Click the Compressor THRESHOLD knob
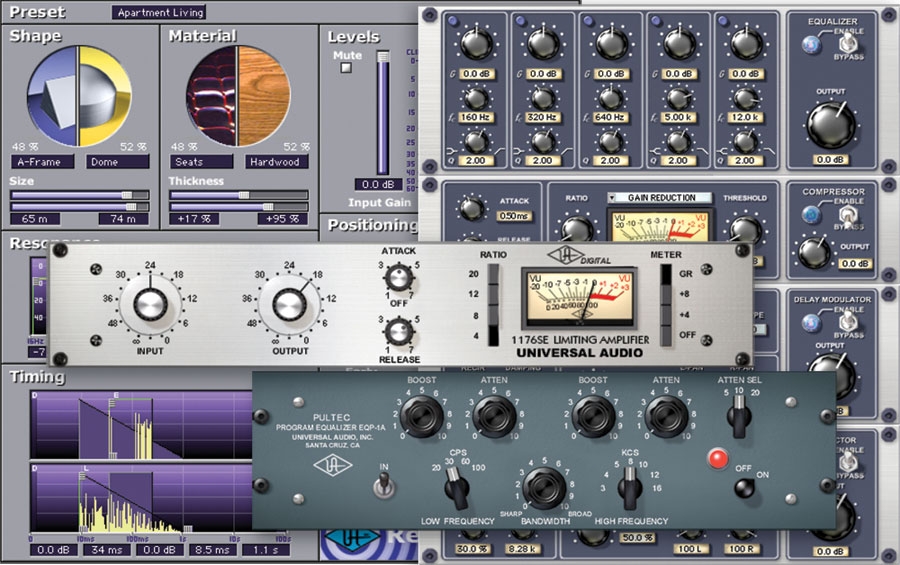The height and width of the screenshot is (565, 900). point(745,230)
